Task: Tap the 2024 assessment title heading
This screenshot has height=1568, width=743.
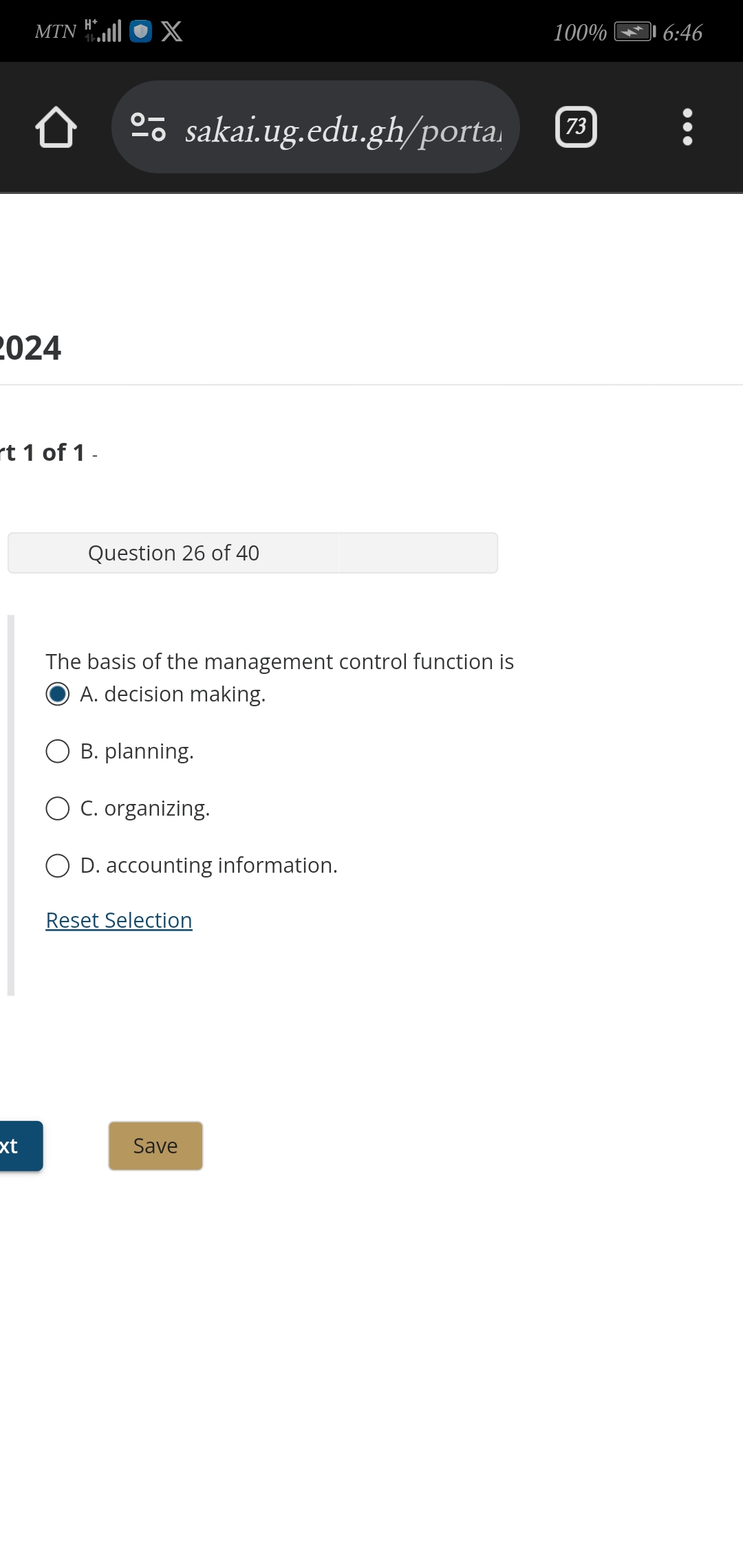Action: [x=31, y=347]
